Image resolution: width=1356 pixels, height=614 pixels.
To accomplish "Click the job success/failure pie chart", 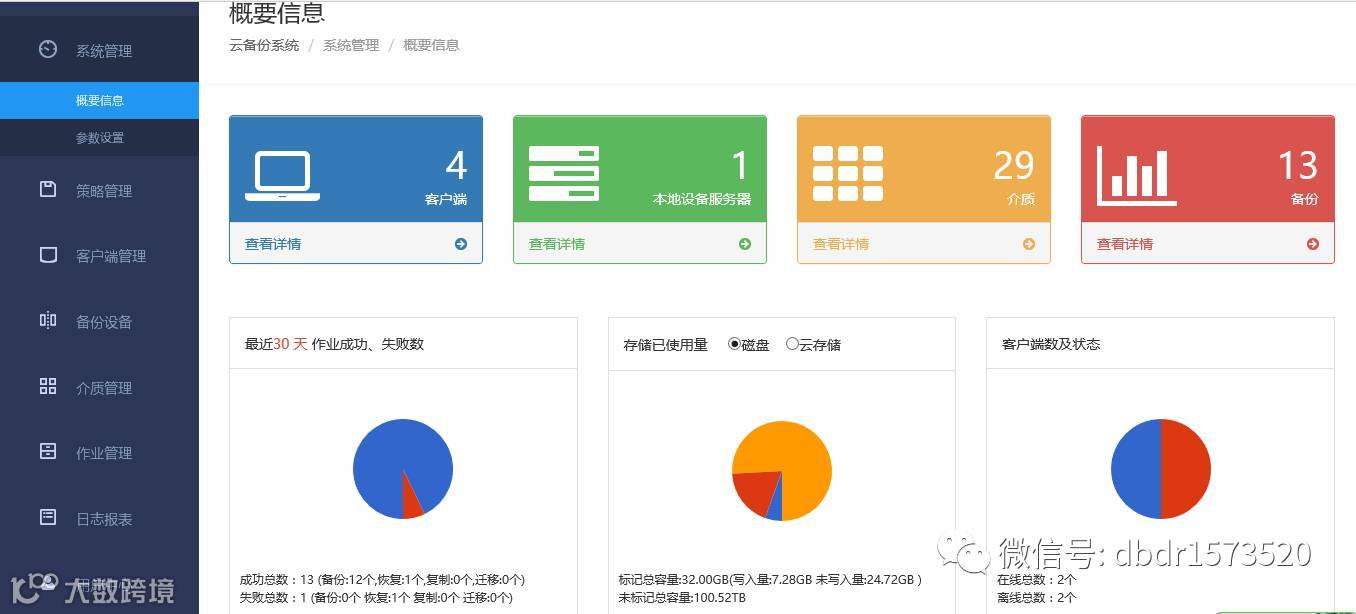I will point(403,469).
